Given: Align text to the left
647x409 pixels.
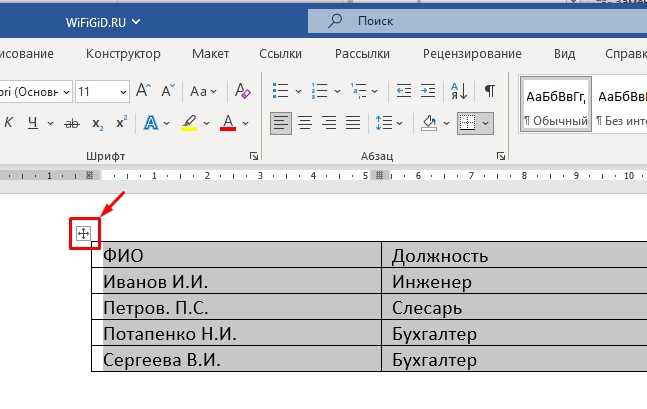Looking at the screenshot, I should 281,123.
